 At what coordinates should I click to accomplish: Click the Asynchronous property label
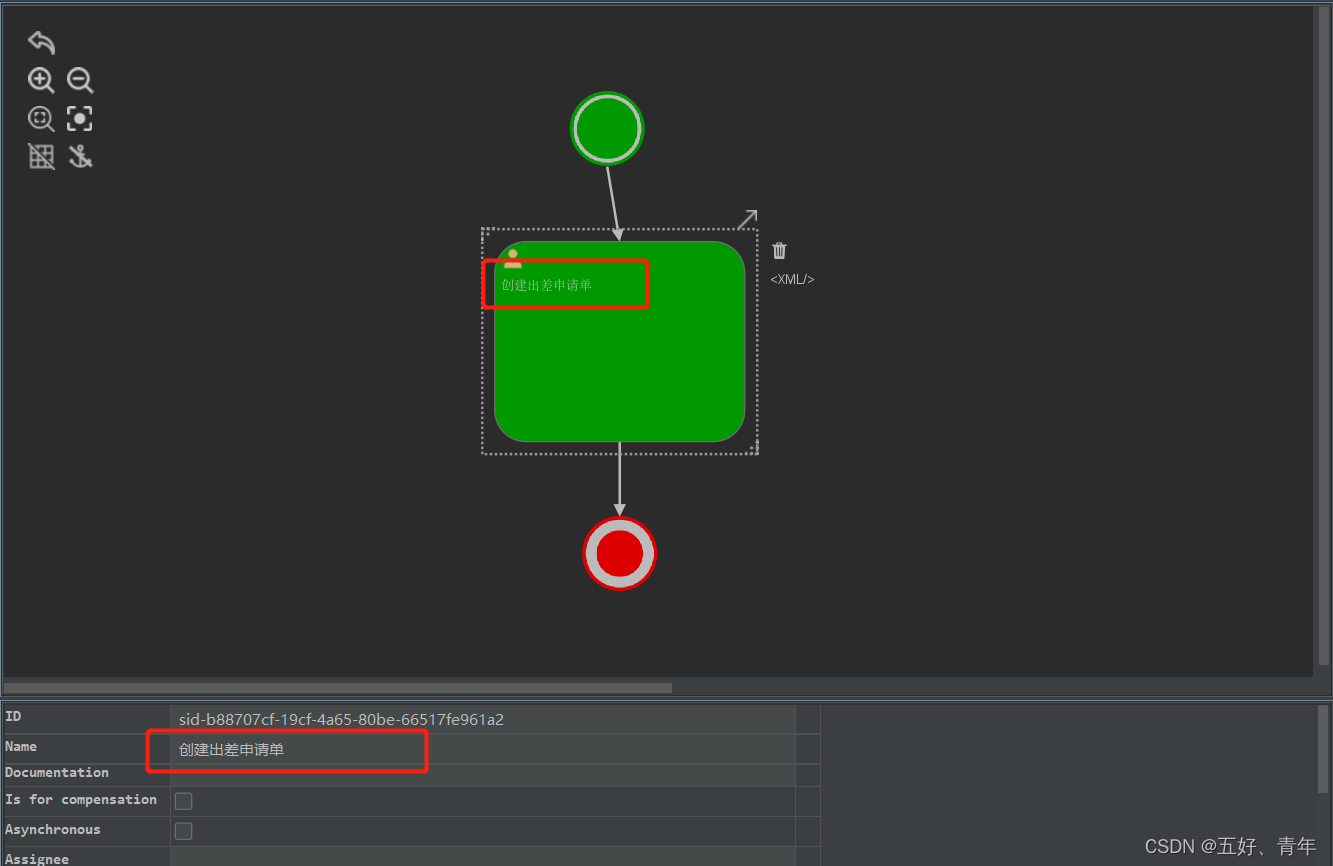click(53, 830)
